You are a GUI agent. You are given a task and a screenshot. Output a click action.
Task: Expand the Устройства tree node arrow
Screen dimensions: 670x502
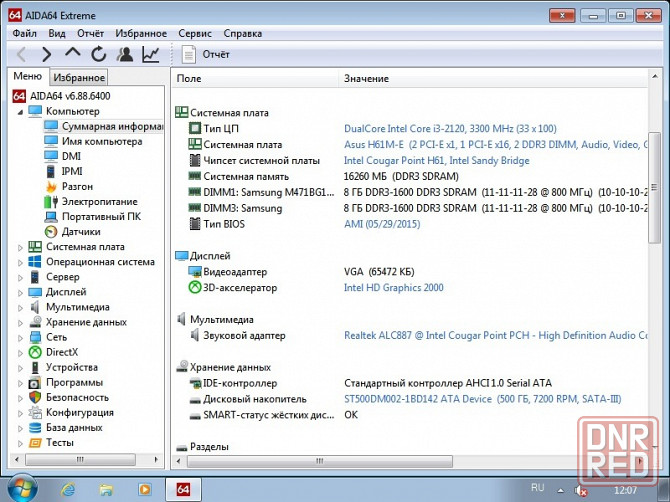20,367
